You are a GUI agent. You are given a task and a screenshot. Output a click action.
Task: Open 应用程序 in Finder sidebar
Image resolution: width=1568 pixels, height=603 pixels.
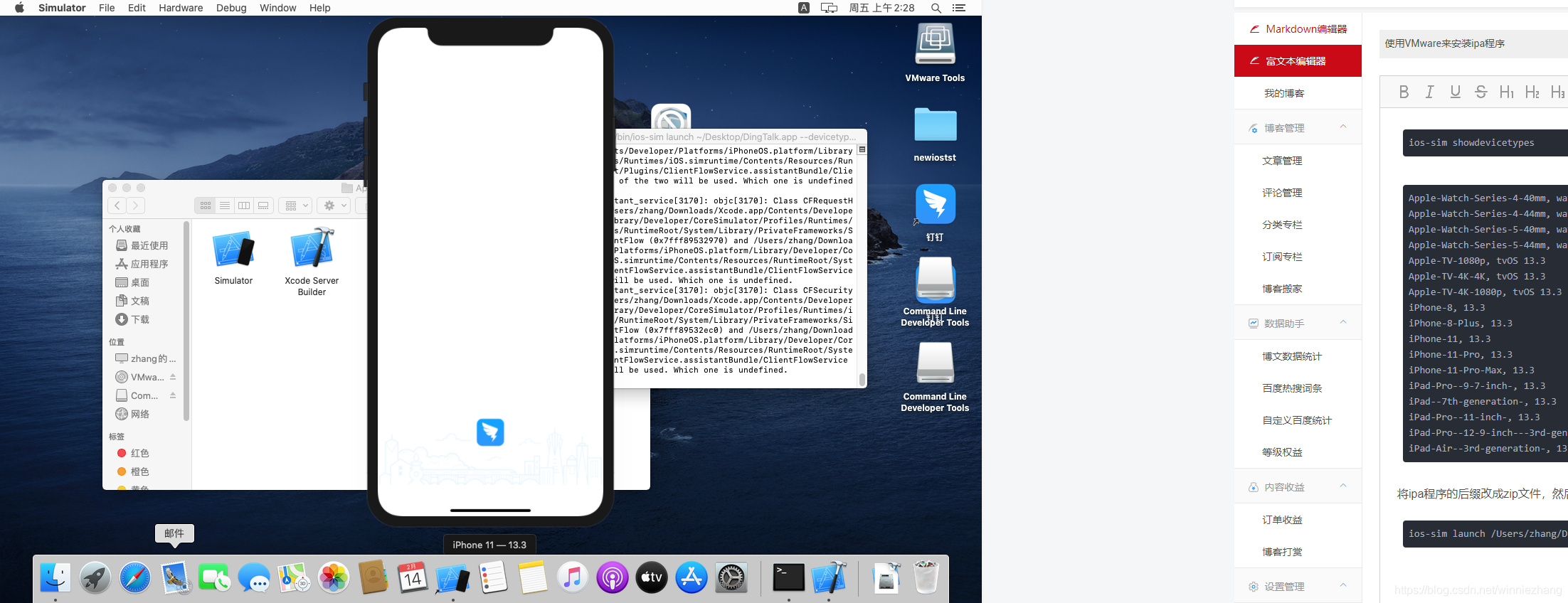tap(142, 264)
